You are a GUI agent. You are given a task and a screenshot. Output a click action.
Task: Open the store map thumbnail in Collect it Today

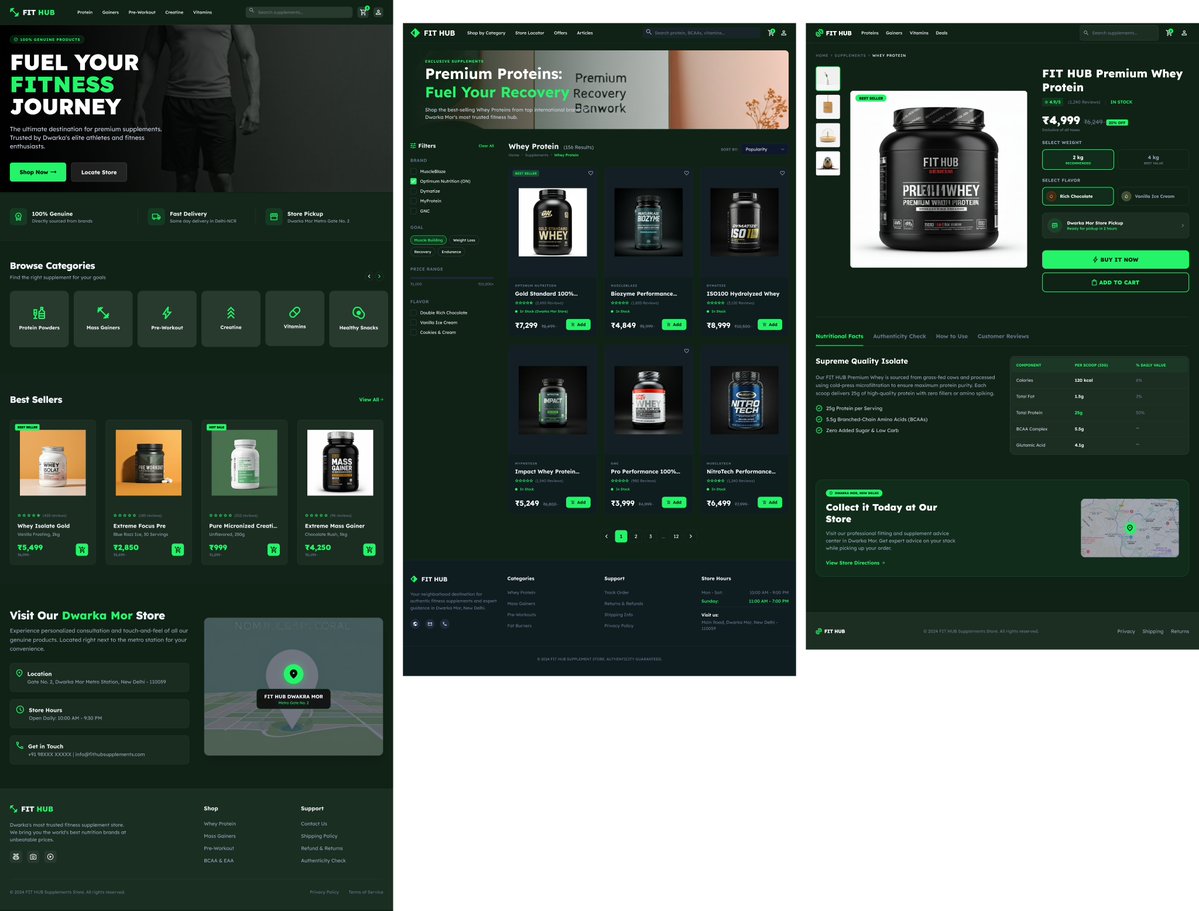point(1129,528)
